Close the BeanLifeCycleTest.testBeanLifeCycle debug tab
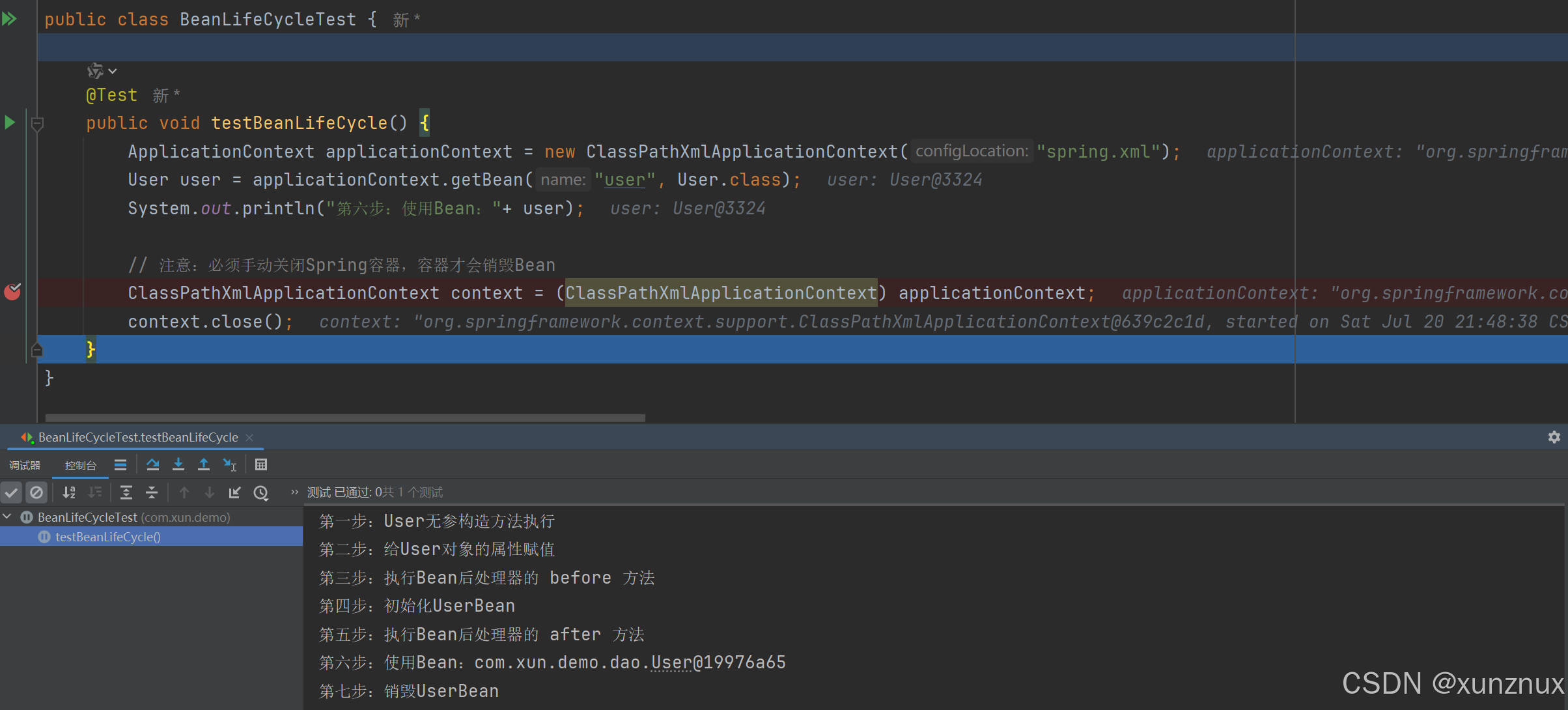This screenshot has width=1568, height=710. point(249,438)
